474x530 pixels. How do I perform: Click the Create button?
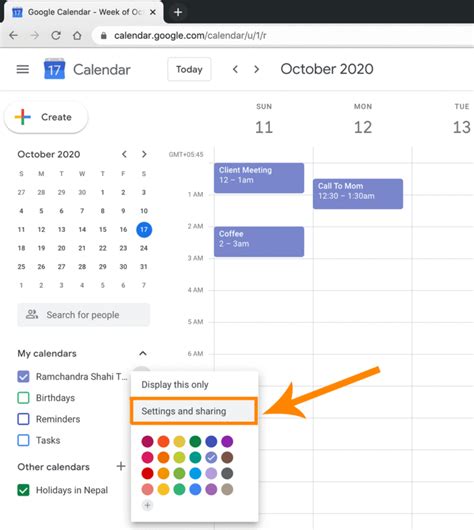[x=46, y=117]
